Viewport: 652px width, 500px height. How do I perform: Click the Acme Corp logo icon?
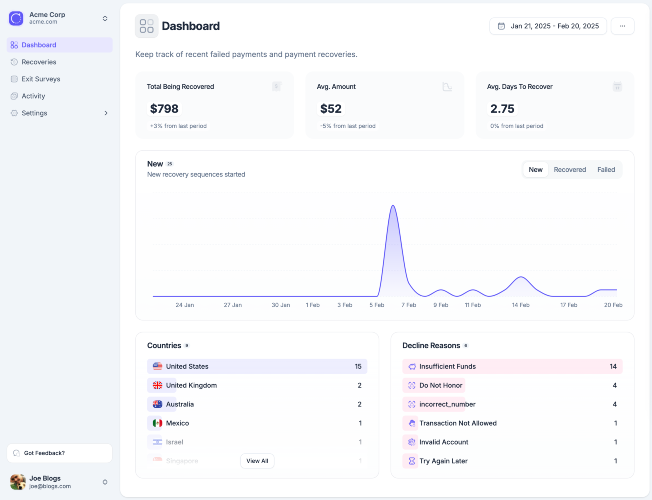coord(16,18)
